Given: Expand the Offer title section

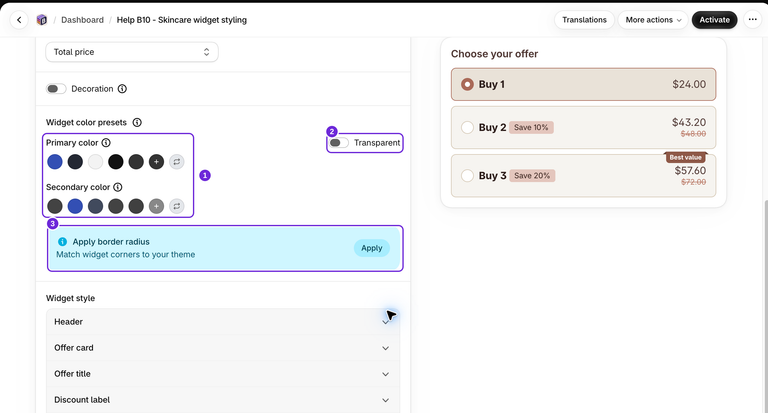Looking at the screenshot, I should click(x=223, y=374).
